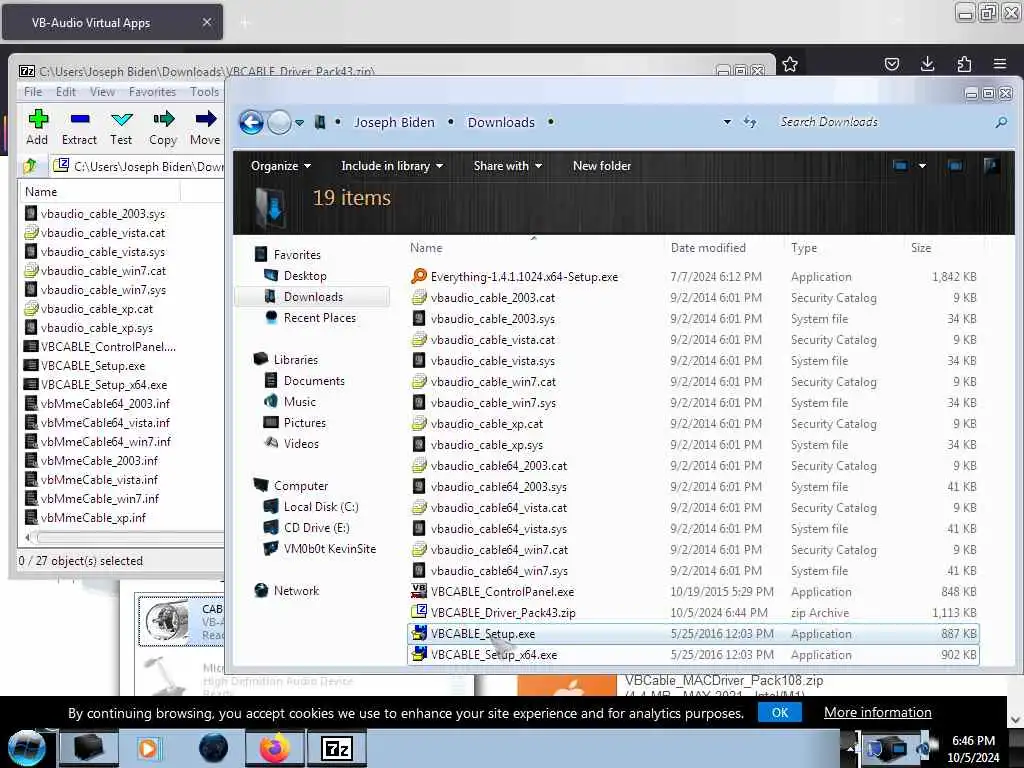Open Firefox Pocket save icon
This screenshot has height=768, width=1024.
[x=892, y=64]
